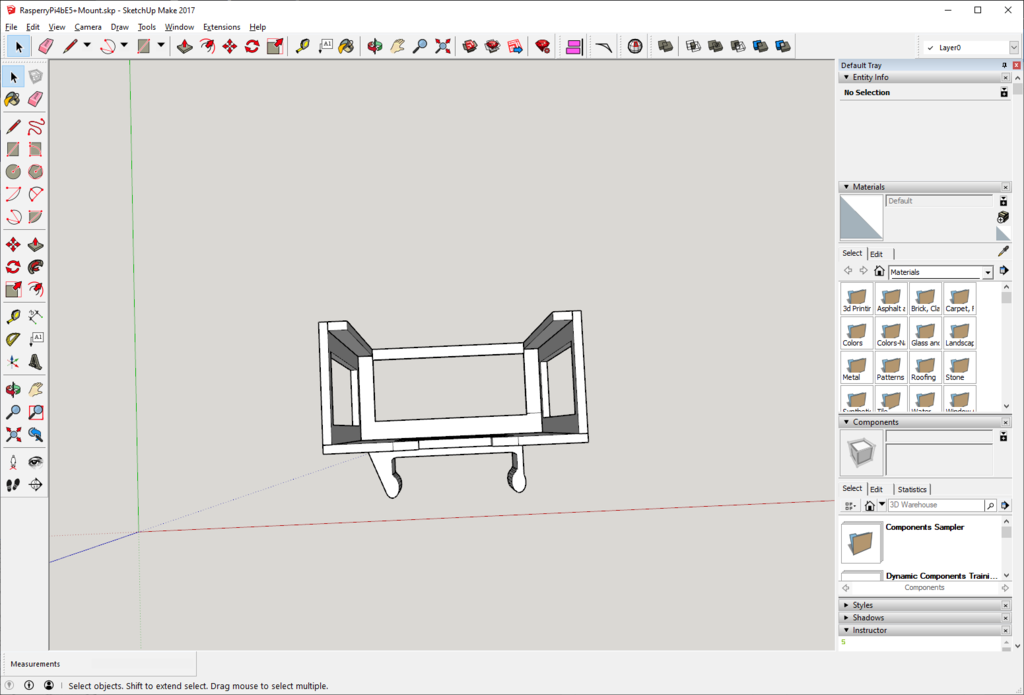
Task: Click the 3D Warehouse search button
Action: point(989,505)
